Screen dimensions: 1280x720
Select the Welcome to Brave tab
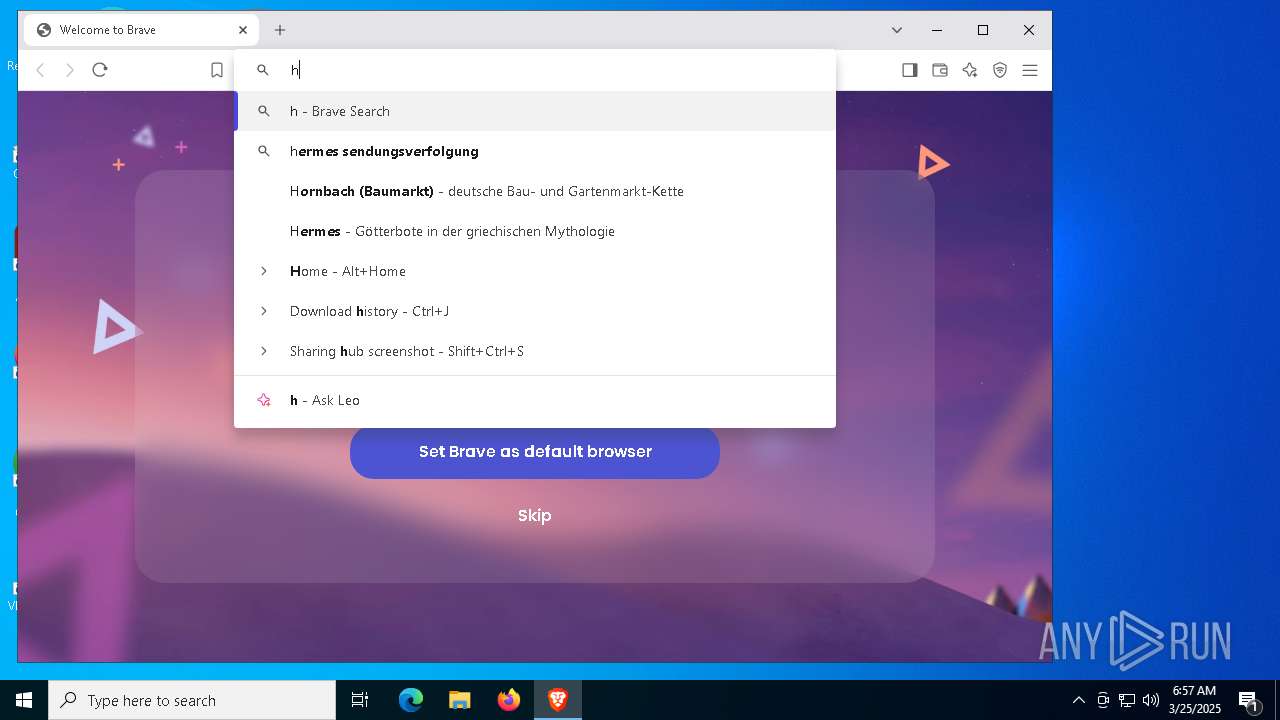click(142, 30)
